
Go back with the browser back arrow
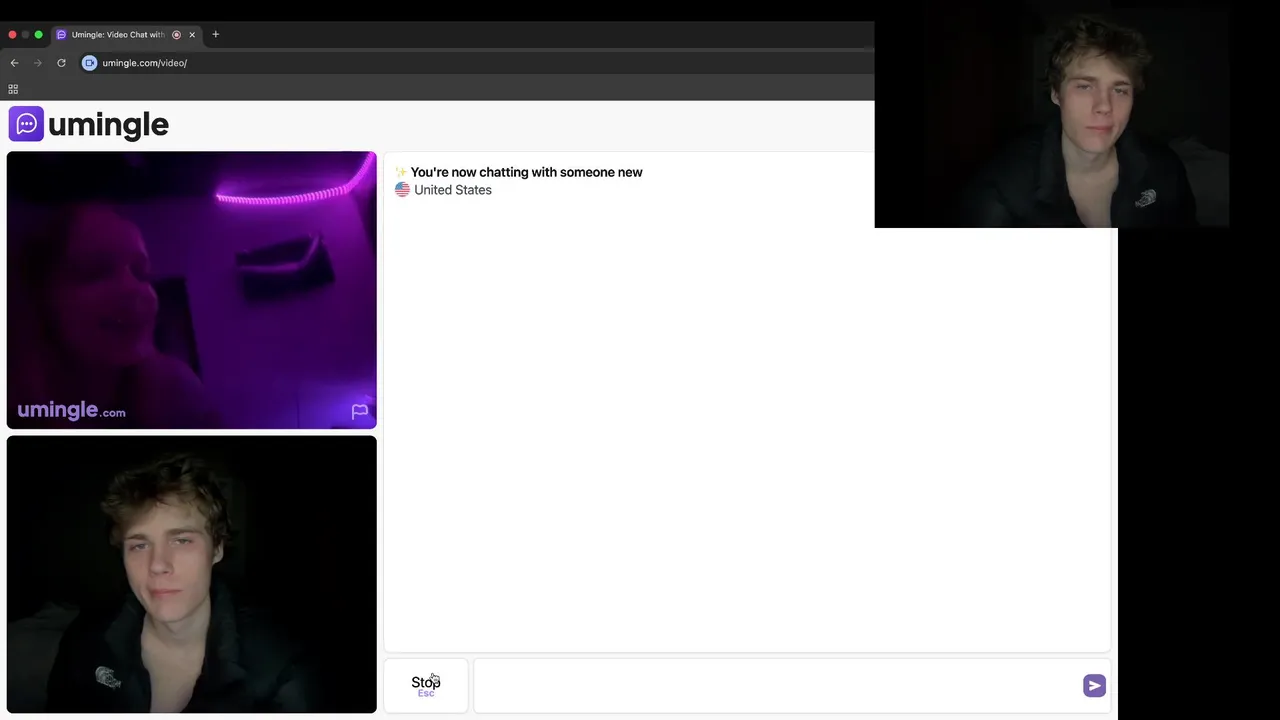coord(14,63)
